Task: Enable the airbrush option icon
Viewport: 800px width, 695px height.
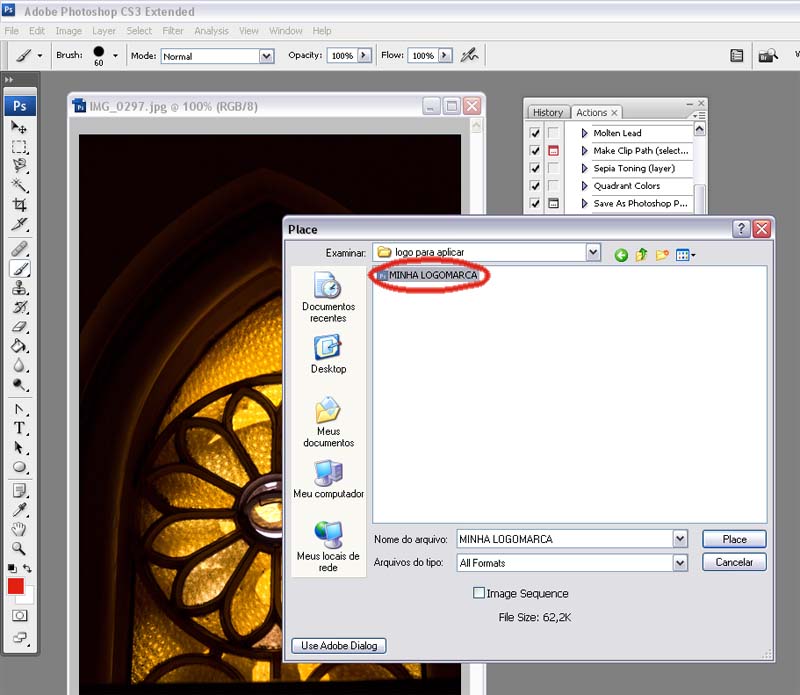Action: coord(468,56)
